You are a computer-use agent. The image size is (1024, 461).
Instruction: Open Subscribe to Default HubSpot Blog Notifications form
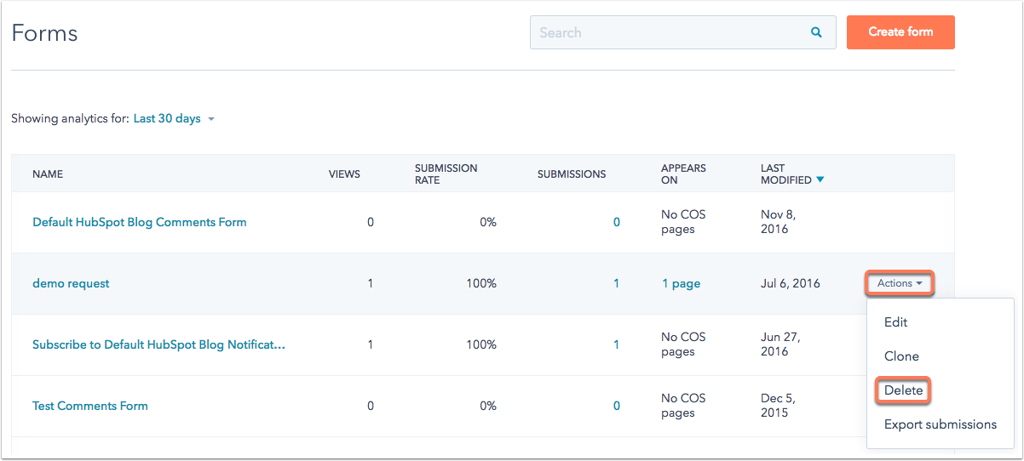point(159,345)
